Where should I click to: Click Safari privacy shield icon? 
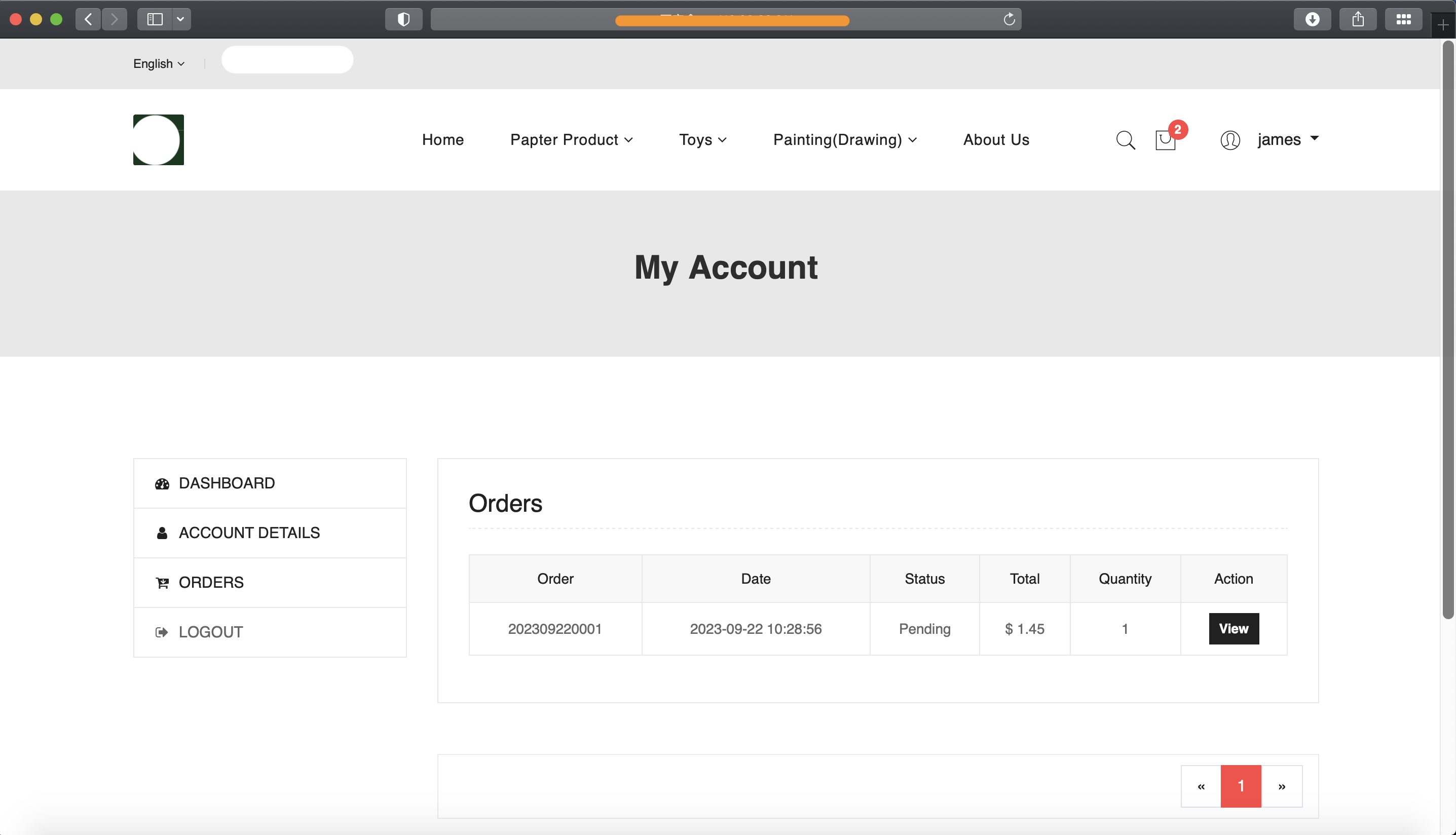[x=404, y=19]
